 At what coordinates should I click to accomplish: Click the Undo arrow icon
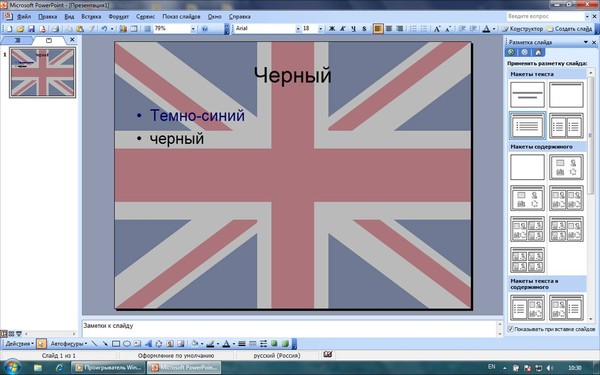pos(104,29)
